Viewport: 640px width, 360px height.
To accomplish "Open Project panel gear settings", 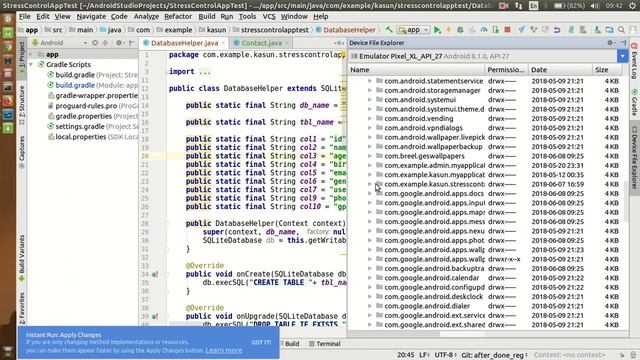I will coord(119,43).
